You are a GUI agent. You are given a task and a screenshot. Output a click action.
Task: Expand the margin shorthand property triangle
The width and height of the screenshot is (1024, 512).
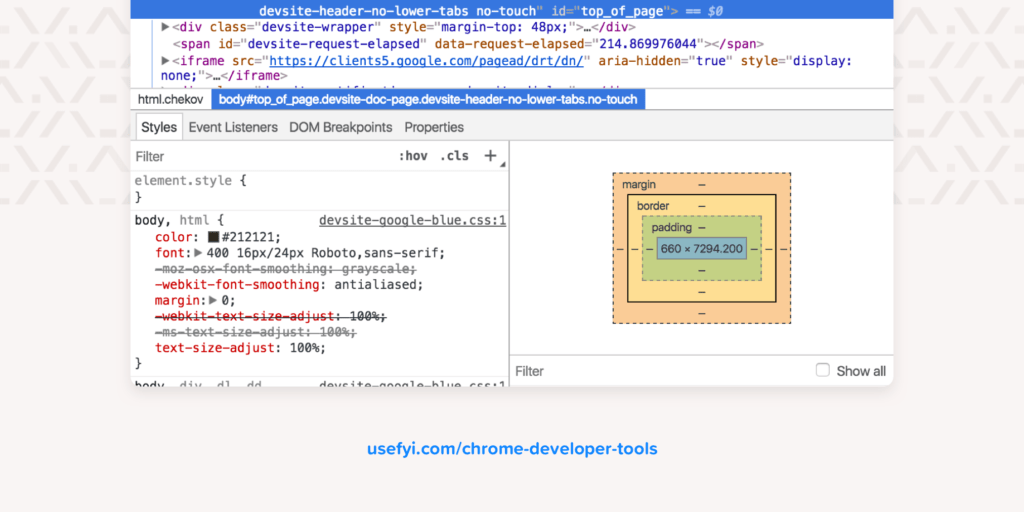212,300
